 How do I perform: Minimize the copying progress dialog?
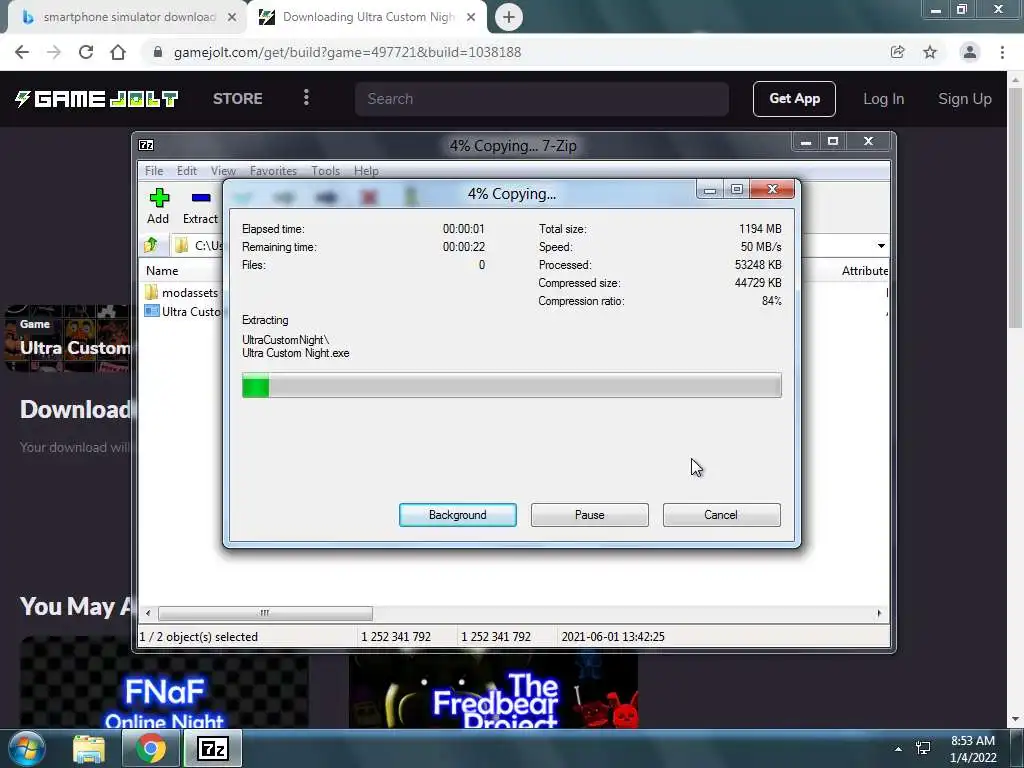click(710, 189)
